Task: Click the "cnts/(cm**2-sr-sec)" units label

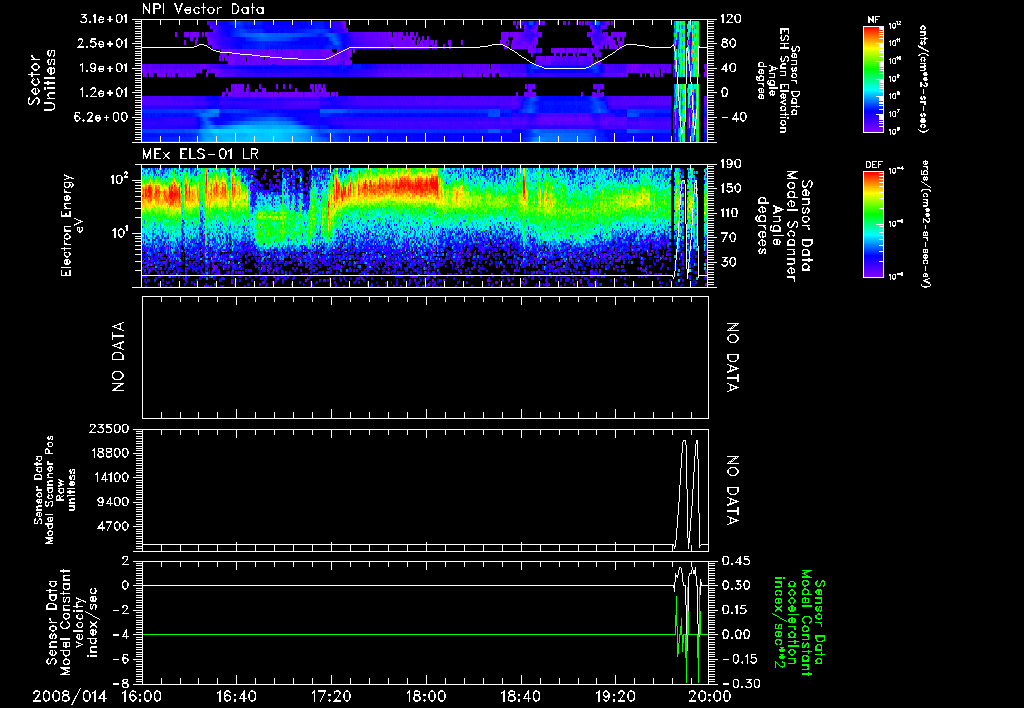Action: pyautogui.click(x=924, y=79)
